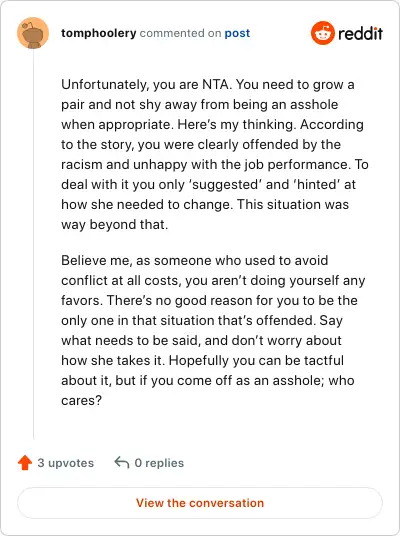This screenshot has width=400, height=536.
Task: Click the Reddit Snoo logo circle
Action: pos(322,33)
